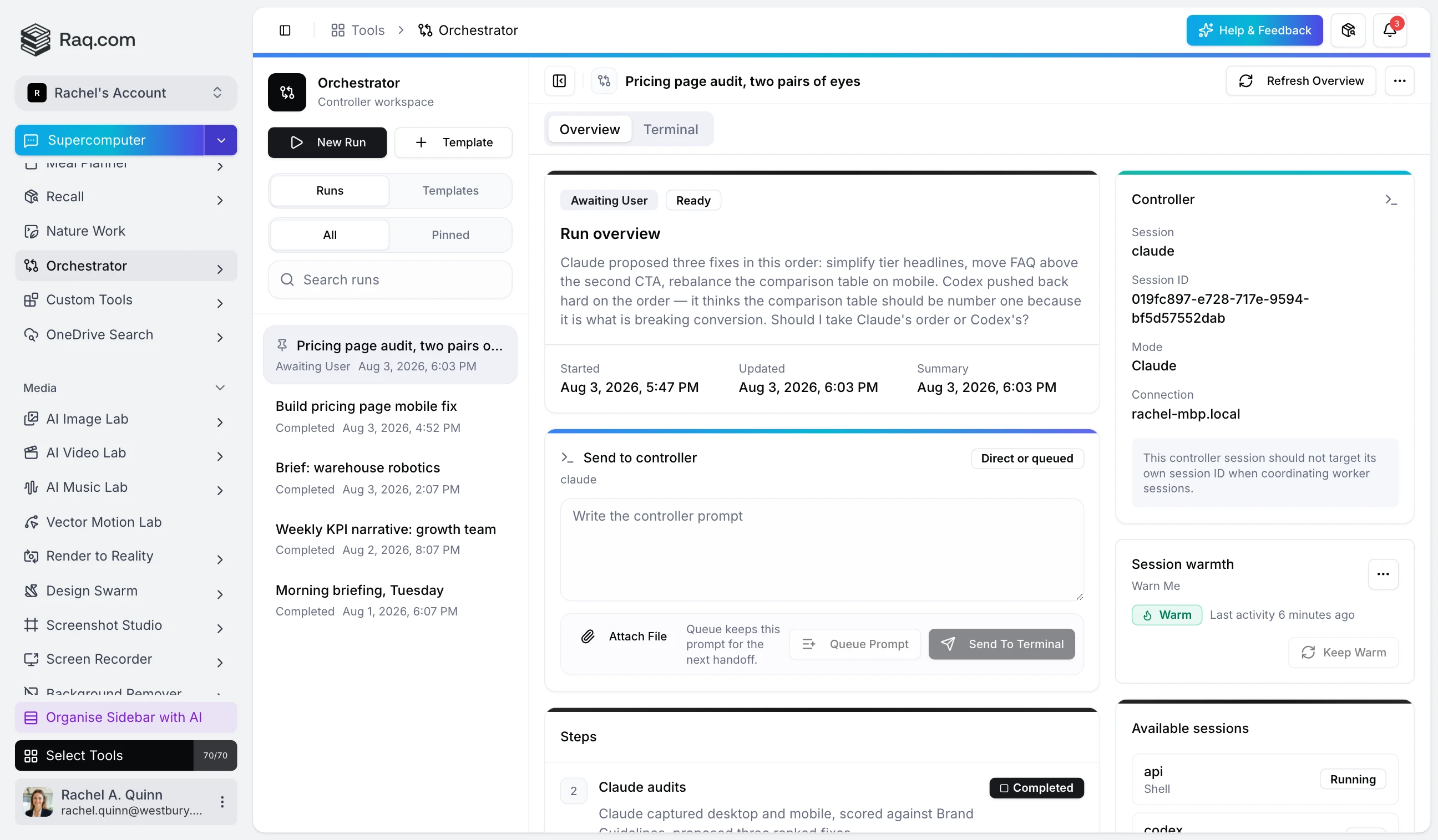Click the cube icon next to Help & Feedback
The height and width of the screenshot is (840, 1438).
[x=1348, y=30]
